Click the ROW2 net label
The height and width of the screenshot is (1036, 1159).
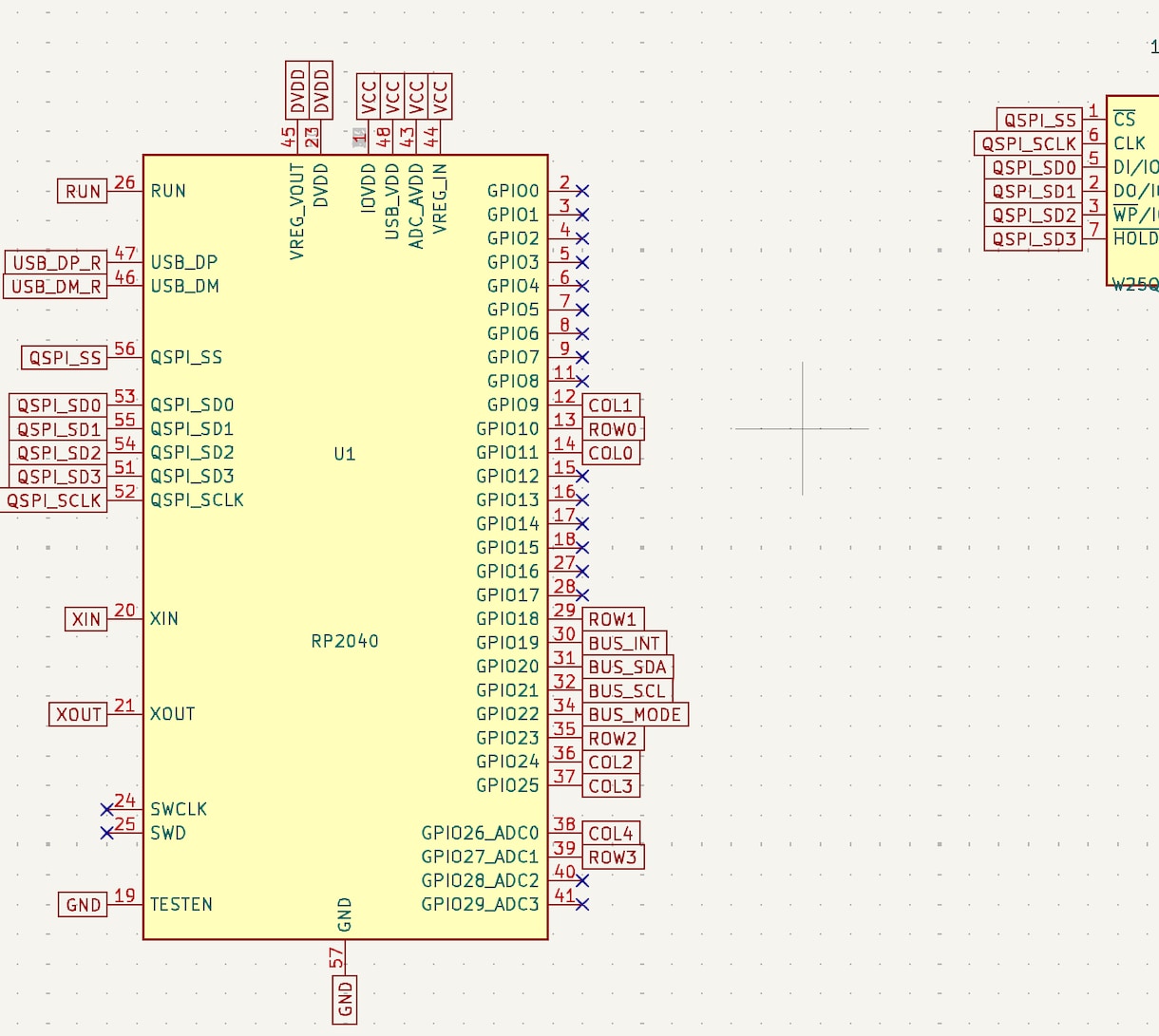pyautogui.click(x=613, y=738)
